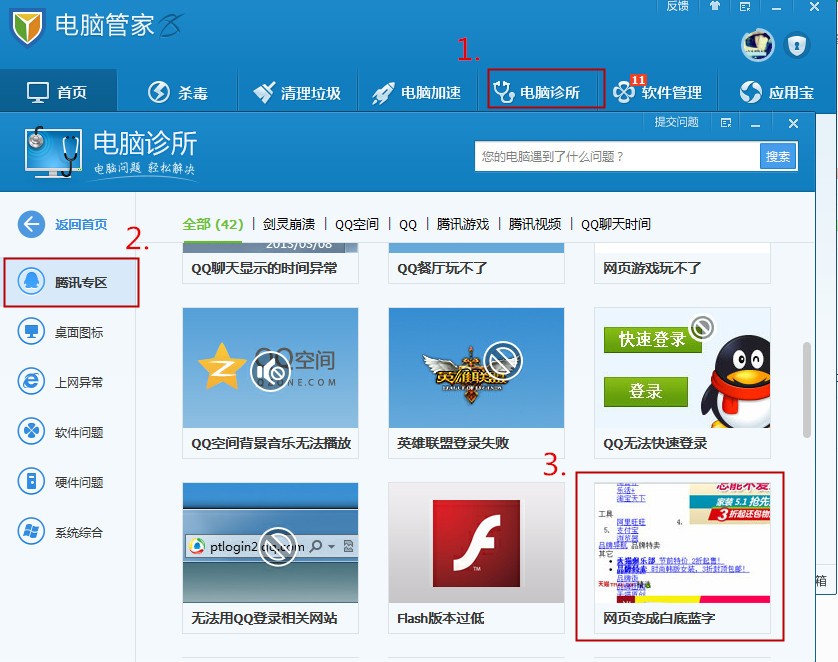Click 提交问题 in the 电脑诊所 window
The image size is (838, 662).
point(677,122)
